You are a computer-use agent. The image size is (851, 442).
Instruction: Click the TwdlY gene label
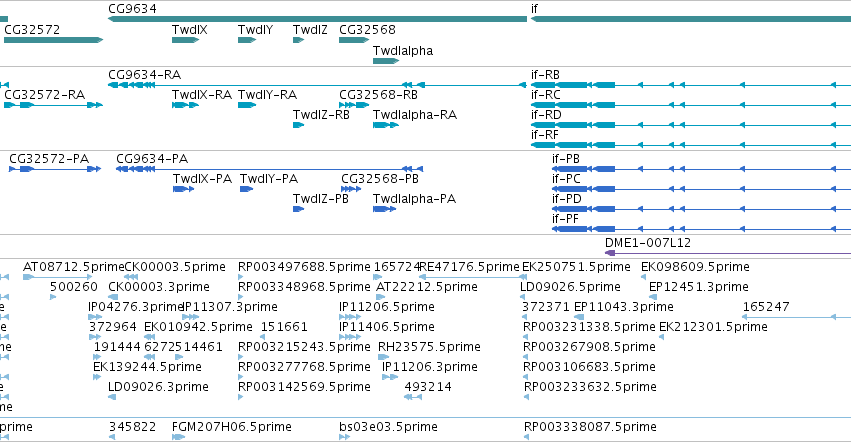(255, 30)
